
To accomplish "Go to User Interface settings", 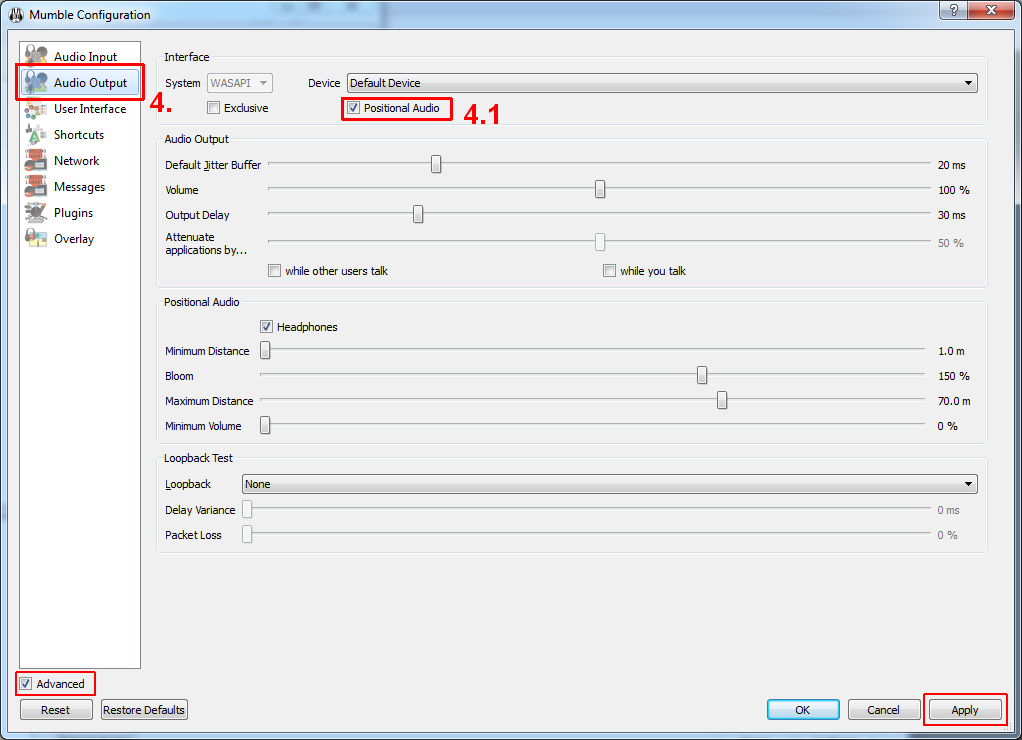I will 80,109.
